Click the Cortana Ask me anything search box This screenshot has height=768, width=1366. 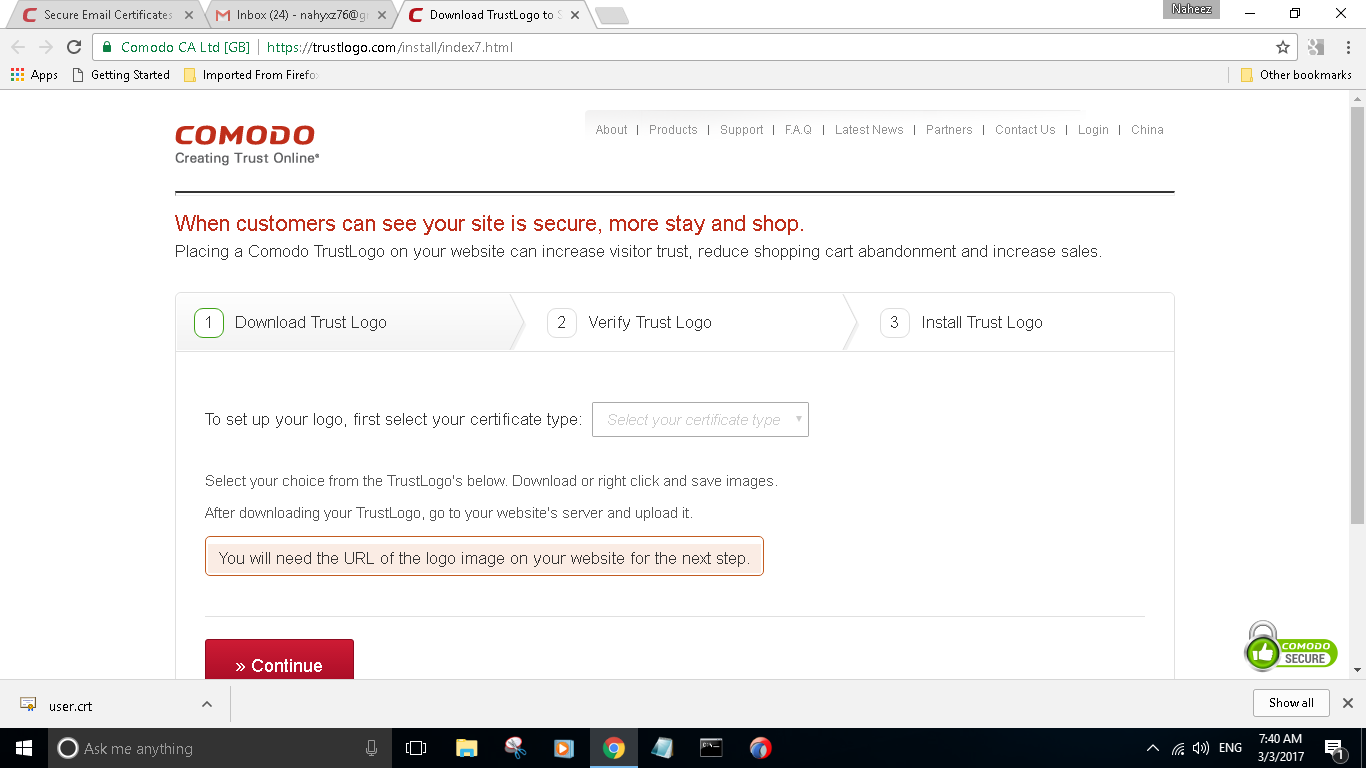220,748
